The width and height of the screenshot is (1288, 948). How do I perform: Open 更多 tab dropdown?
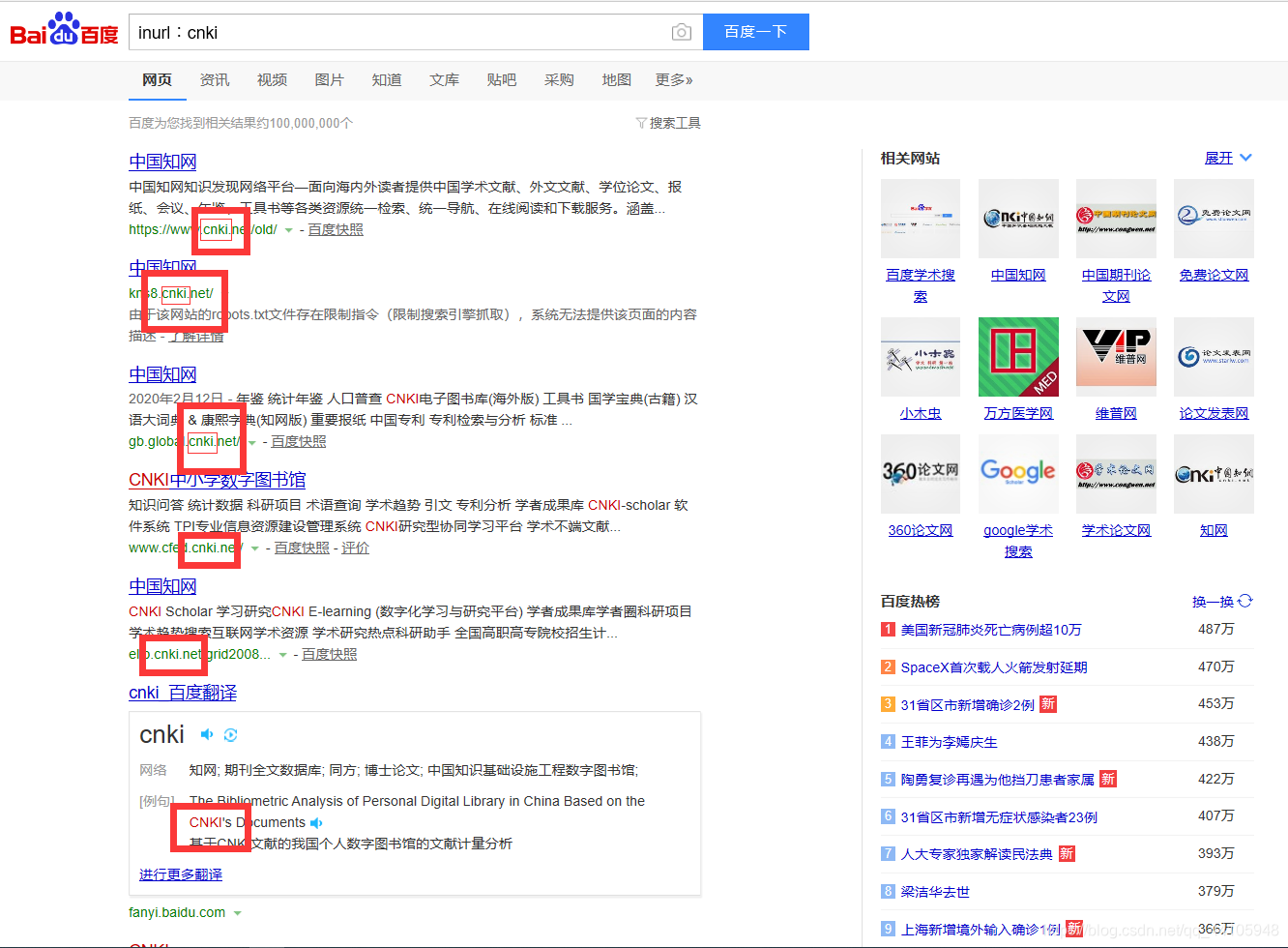coord(674,79)
